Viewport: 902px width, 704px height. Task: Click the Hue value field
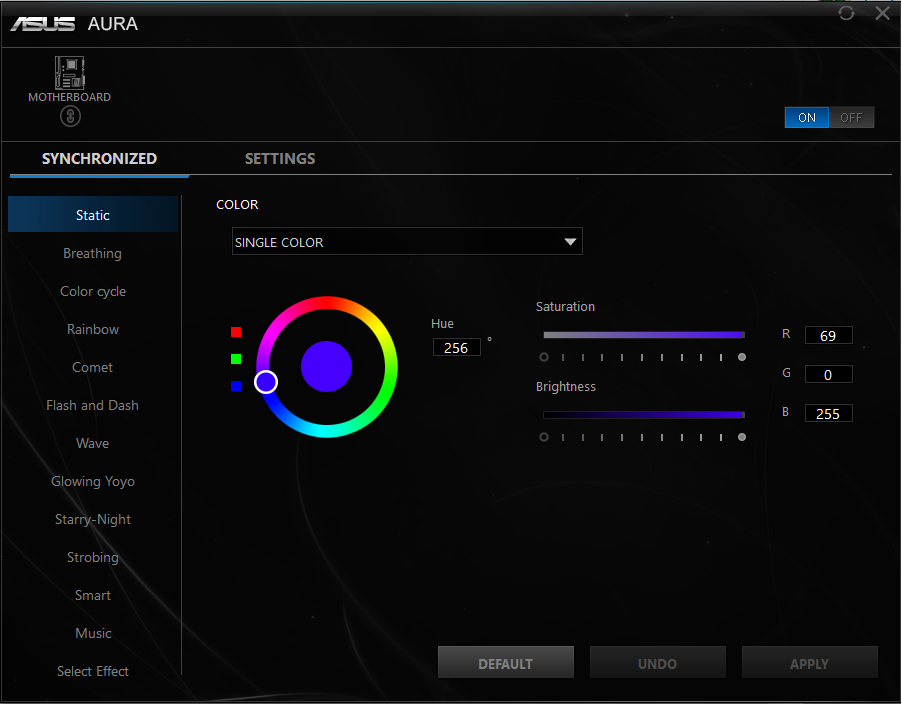[456, 347]
